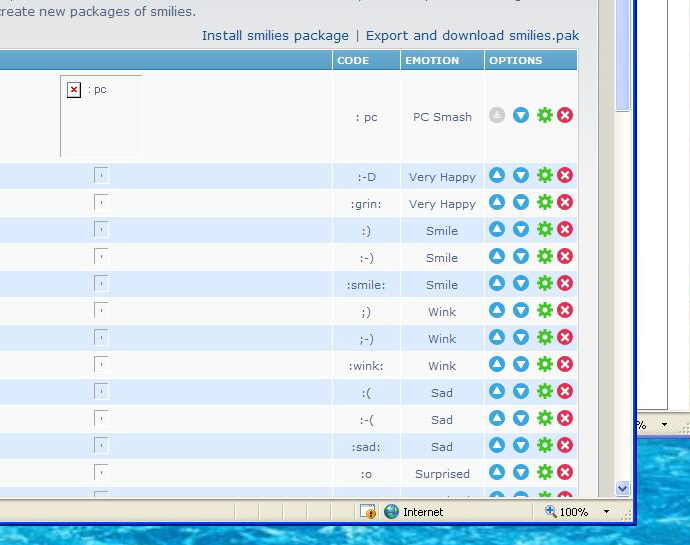Screen dimensions: 690x545
Task: Click the CODE column header
Action: [366, 60]
